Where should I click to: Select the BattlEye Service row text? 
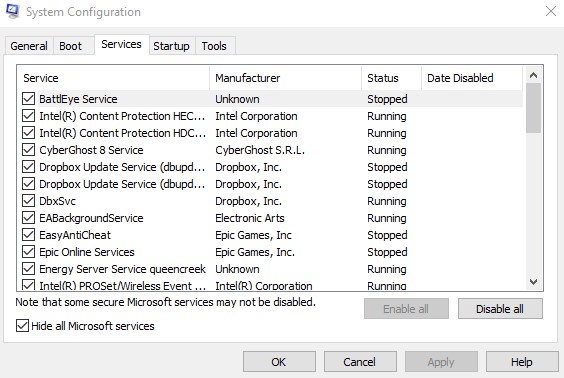[x=78, y=99]
